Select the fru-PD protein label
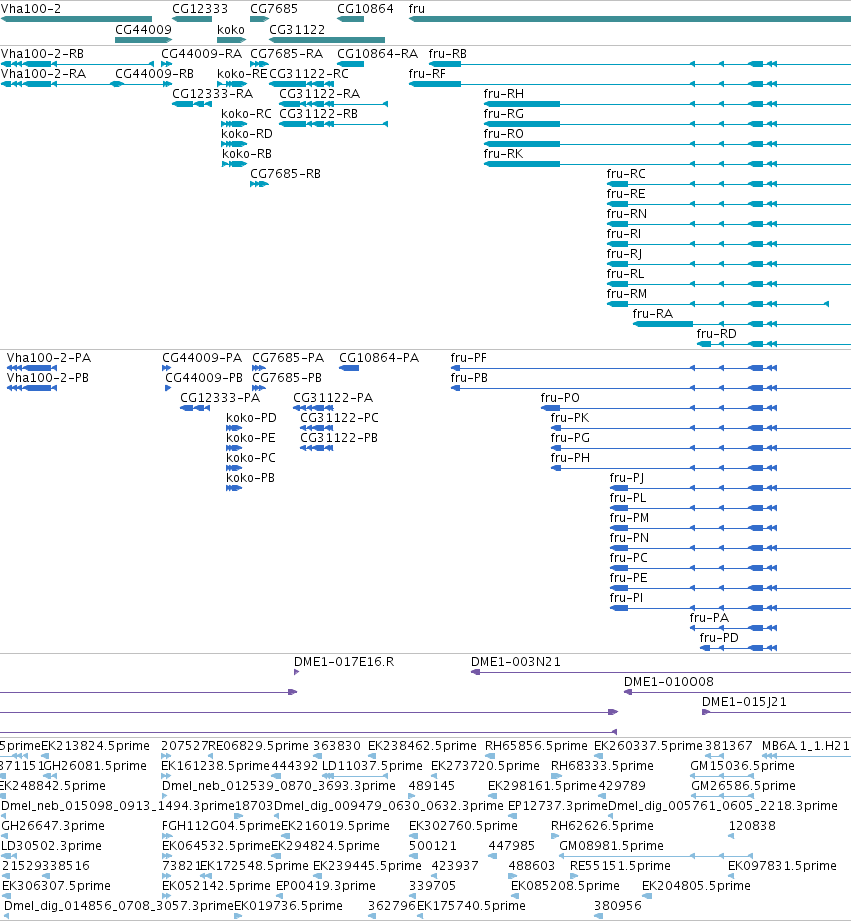Viewport: 851px width, 921px height. [719, 637]
